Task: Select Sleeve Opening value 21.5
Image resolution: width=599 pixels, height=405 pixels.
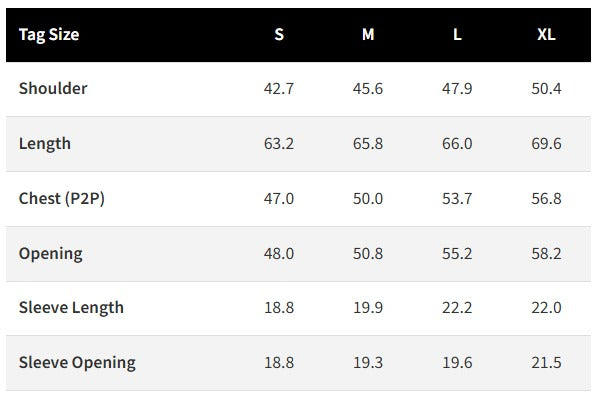Action: pos(546,363)
